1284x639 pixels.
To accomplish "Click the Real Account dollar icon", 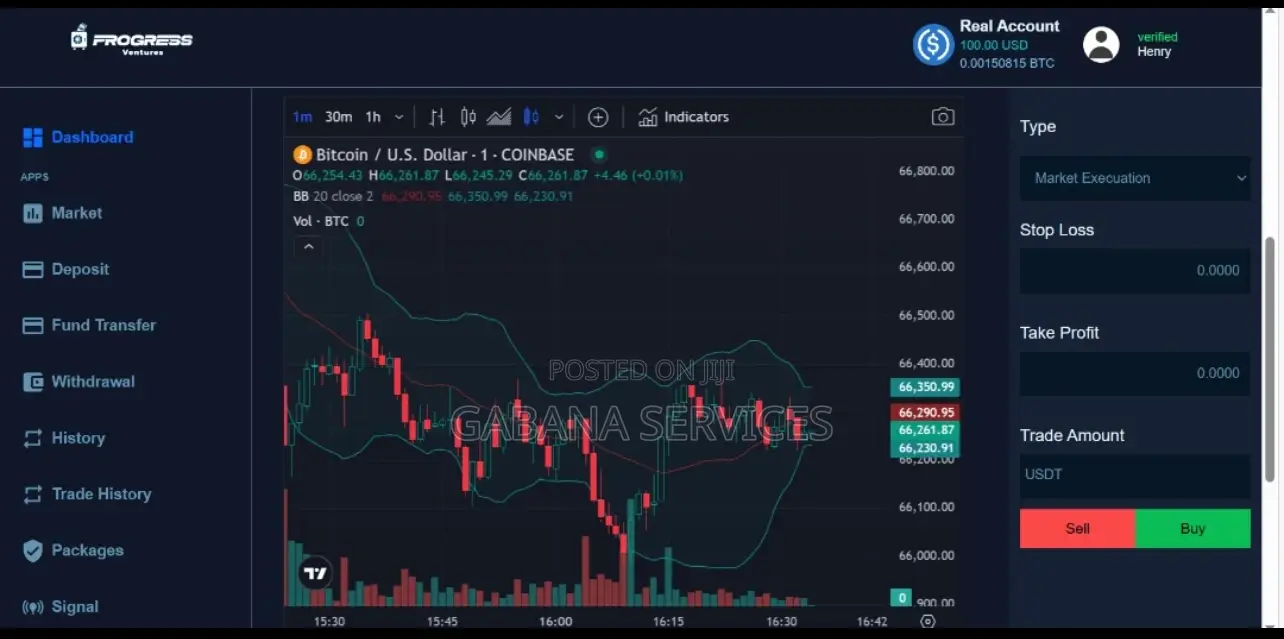I will 933,45.
